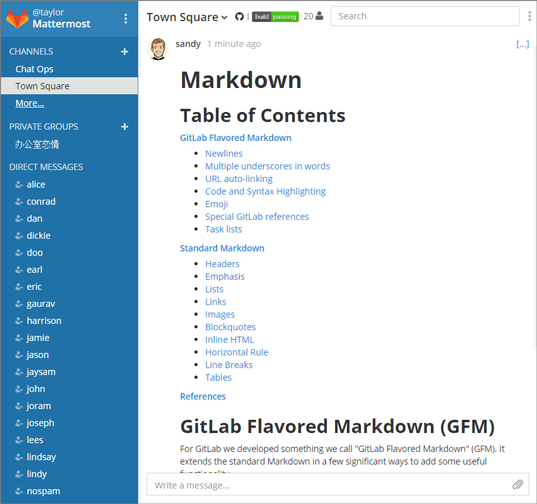This screenshot has height=504, width=537.
Task: Click More... to browse channels
Action: pyautogui.click(x=30, y=103)
